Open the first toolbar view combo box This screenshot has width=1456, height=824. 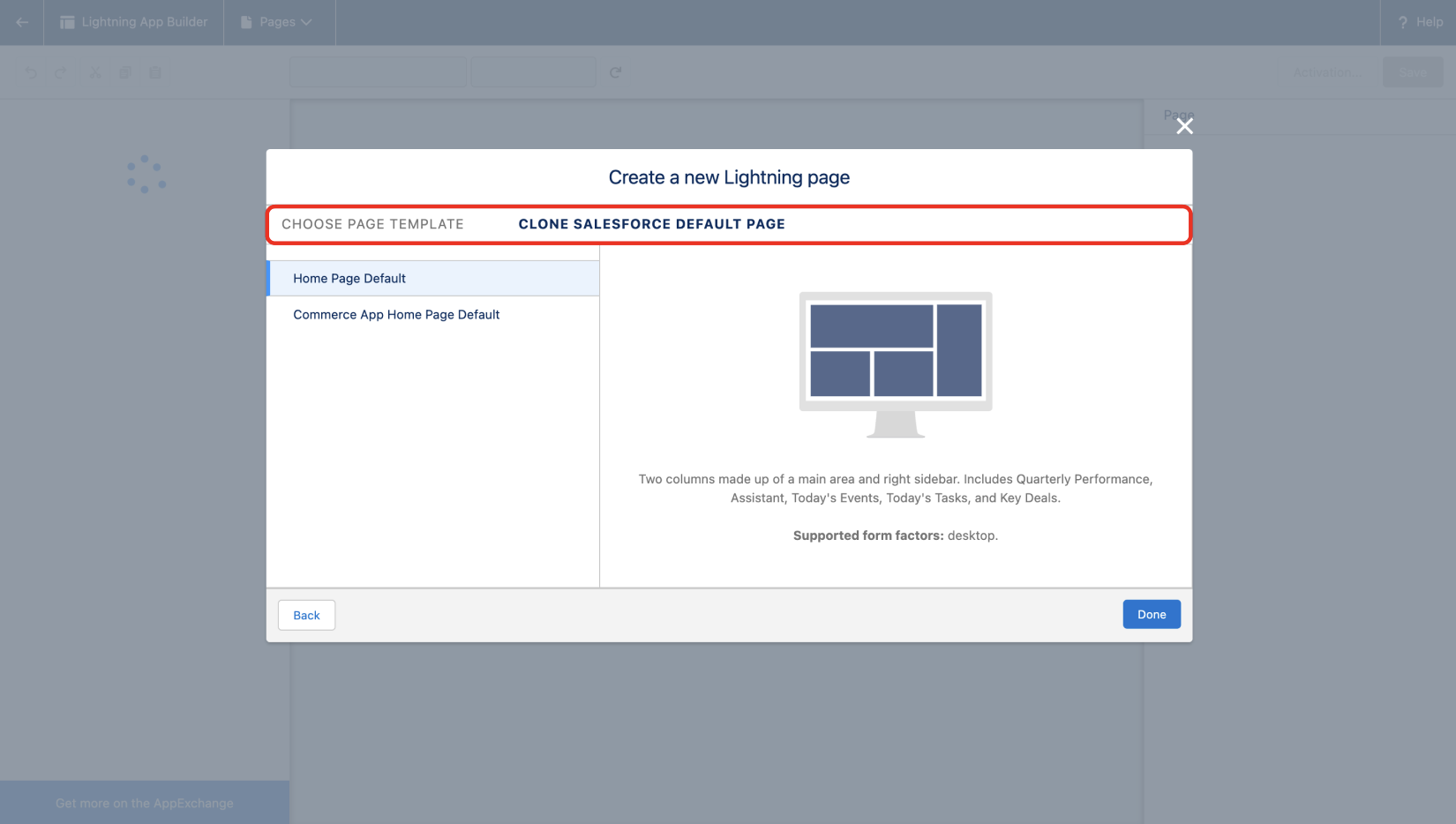(379, 72)
